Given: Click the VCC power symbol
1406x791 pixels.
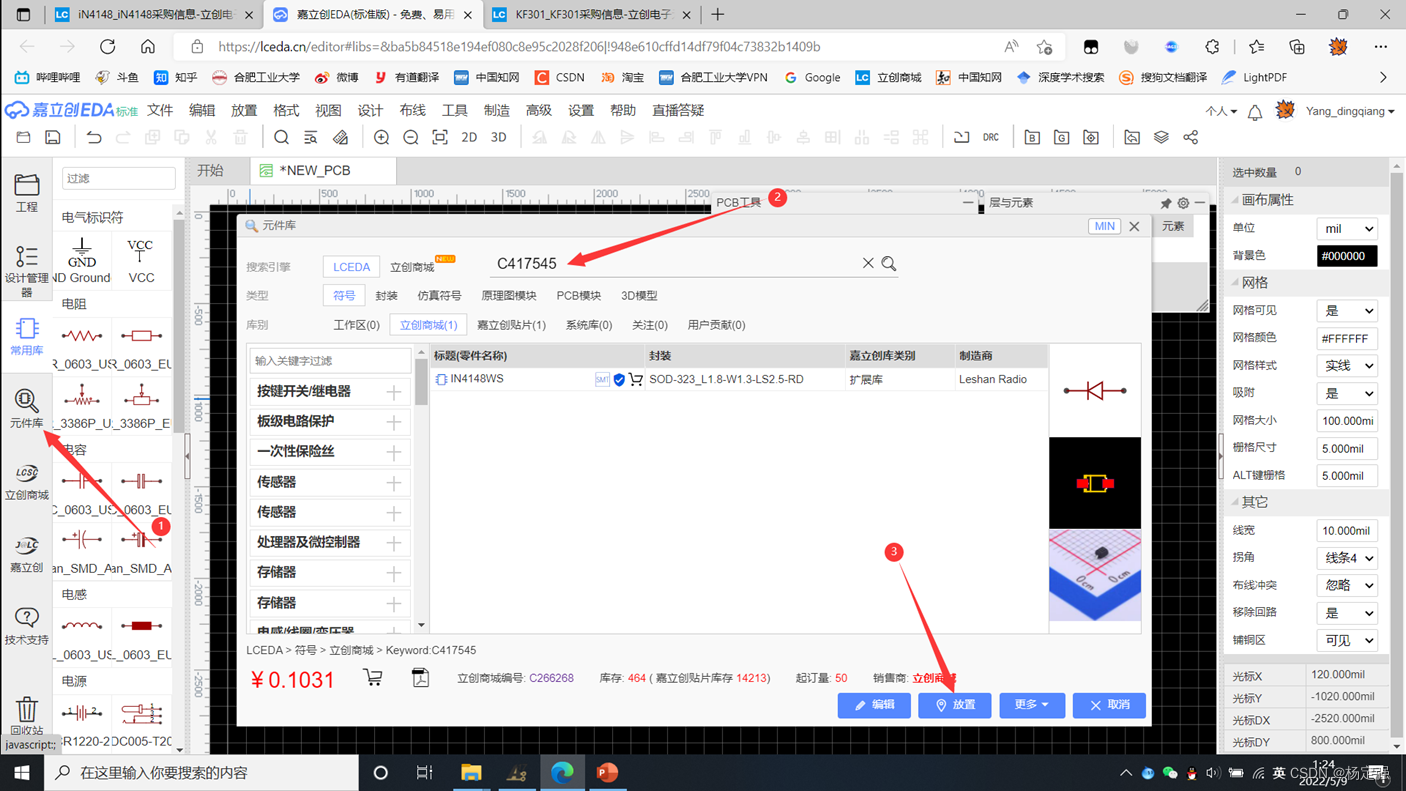Looking at the screenshot, I should tap(141, 261).
